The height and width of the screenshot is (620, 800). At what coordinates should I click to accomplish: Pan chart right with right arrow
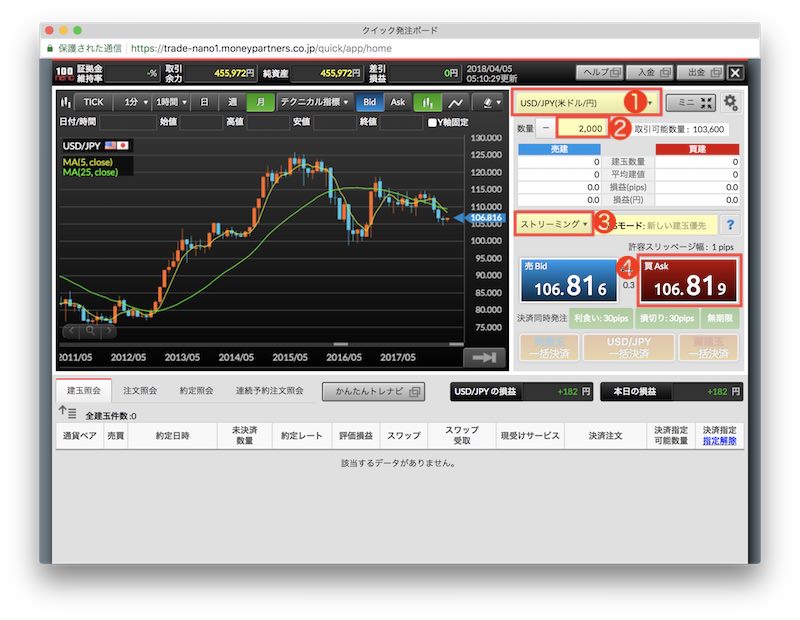(x=108, y=331)
